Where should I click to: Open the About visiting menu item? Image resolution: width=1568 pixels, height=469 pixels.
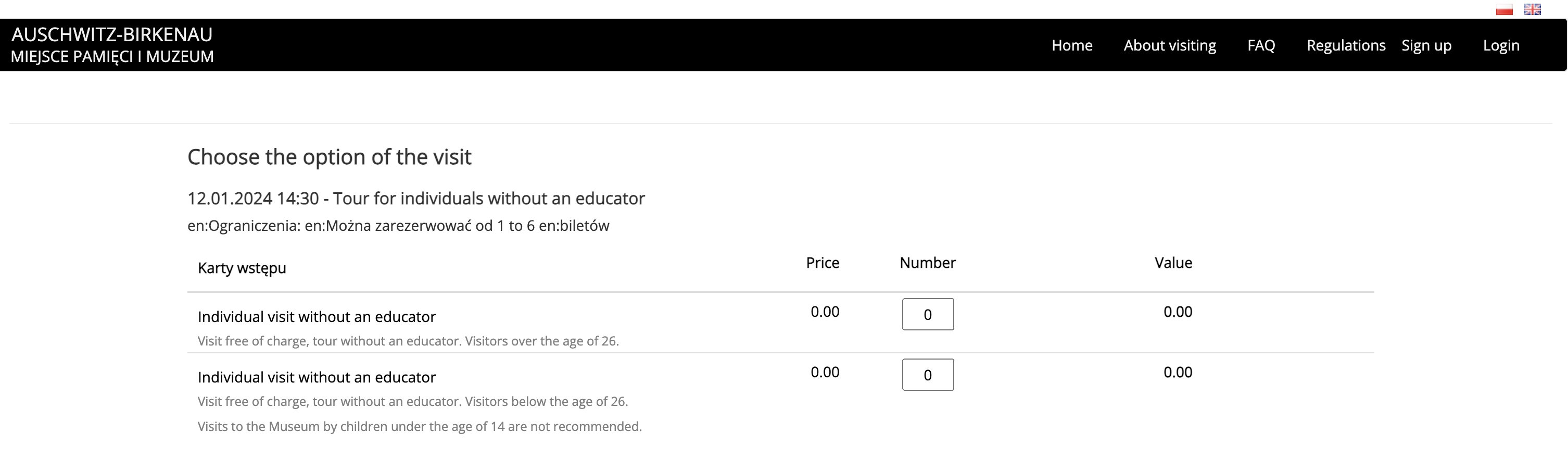pyautogui.click(x=1169, y=46)
